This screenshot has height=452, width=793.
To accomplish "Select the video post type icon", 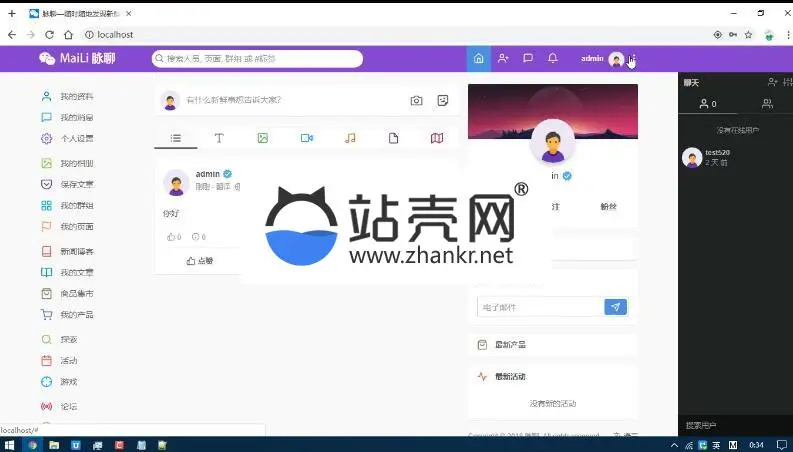I will click(306, 138).
